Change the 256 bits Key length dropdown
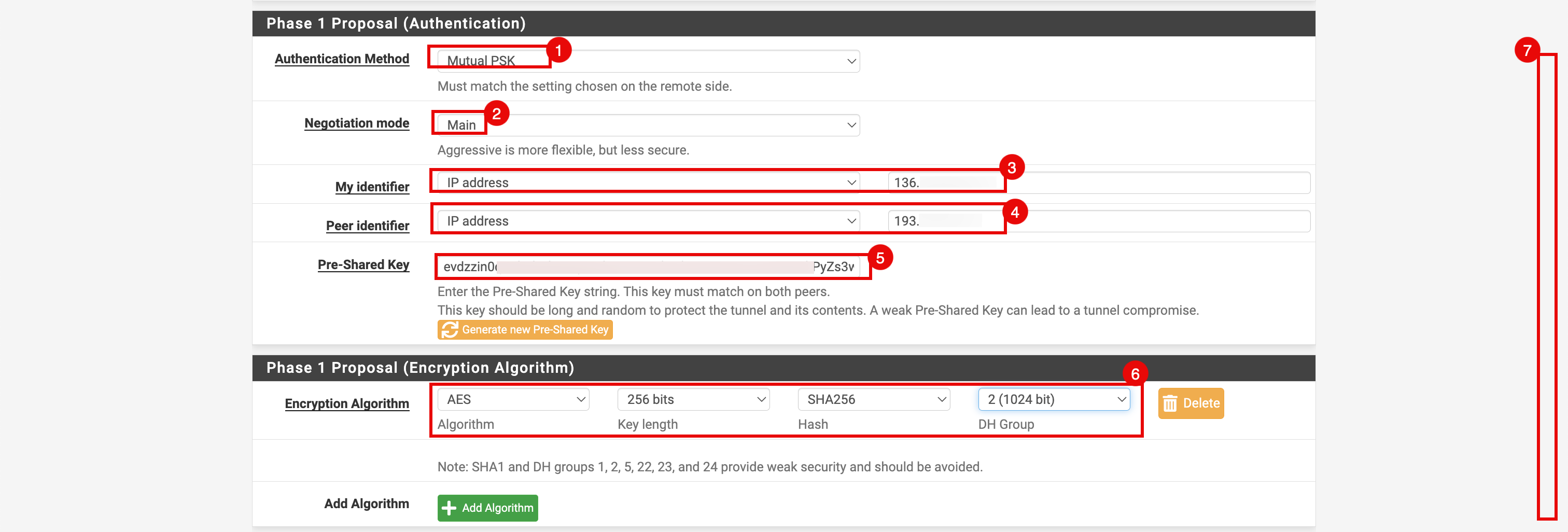1568x532 pixels. 693,400
